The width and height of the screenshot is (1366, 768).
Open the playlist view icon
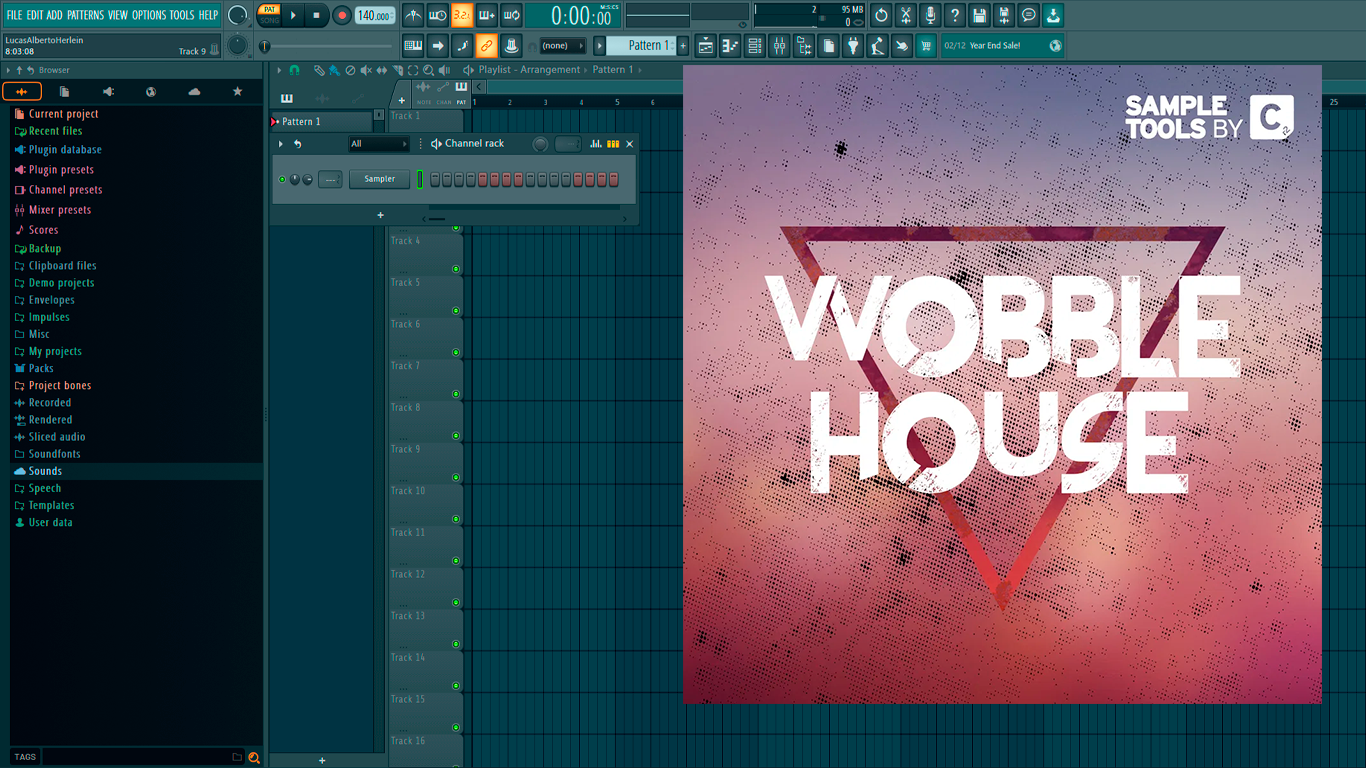(x=706, y=46)
